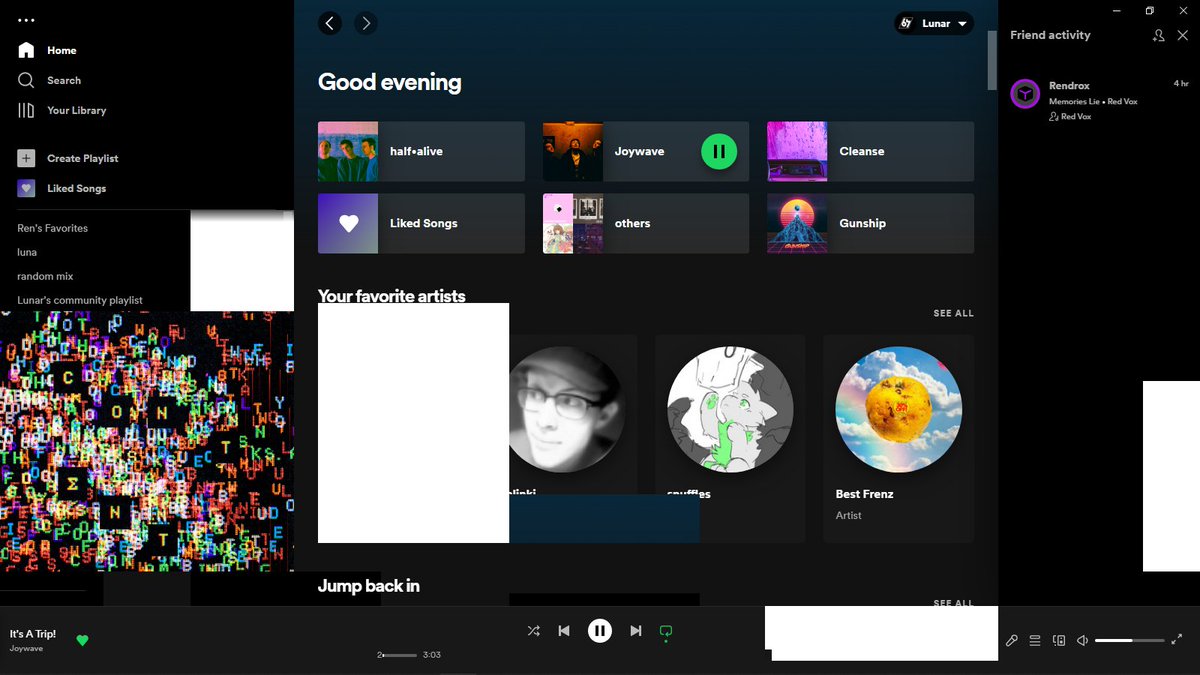Click Joywave artist name in player
1200x675 pixels.
pyautogui.click(x=26, y=648)
